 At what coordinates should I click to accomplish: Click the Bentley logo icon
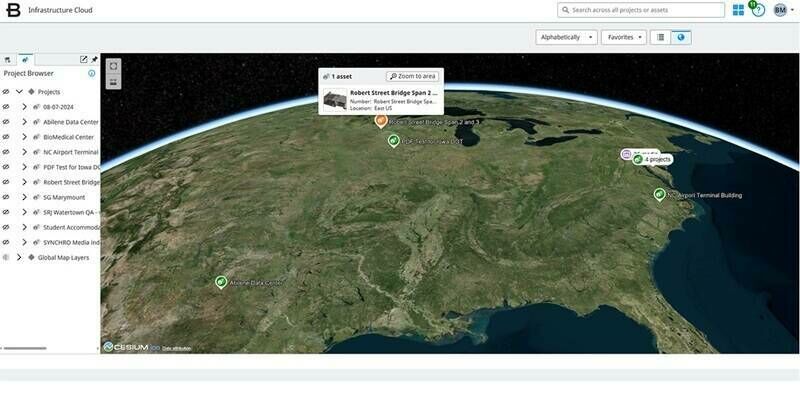[x=13, y=10]
